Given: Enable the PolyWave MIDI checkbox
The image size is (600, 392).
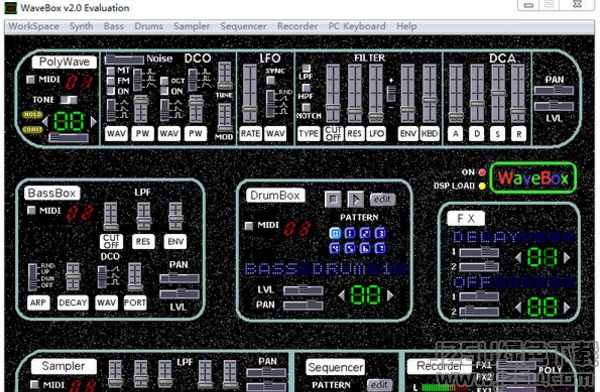Looking at the screenshot, I should click(x=31, y=79).
